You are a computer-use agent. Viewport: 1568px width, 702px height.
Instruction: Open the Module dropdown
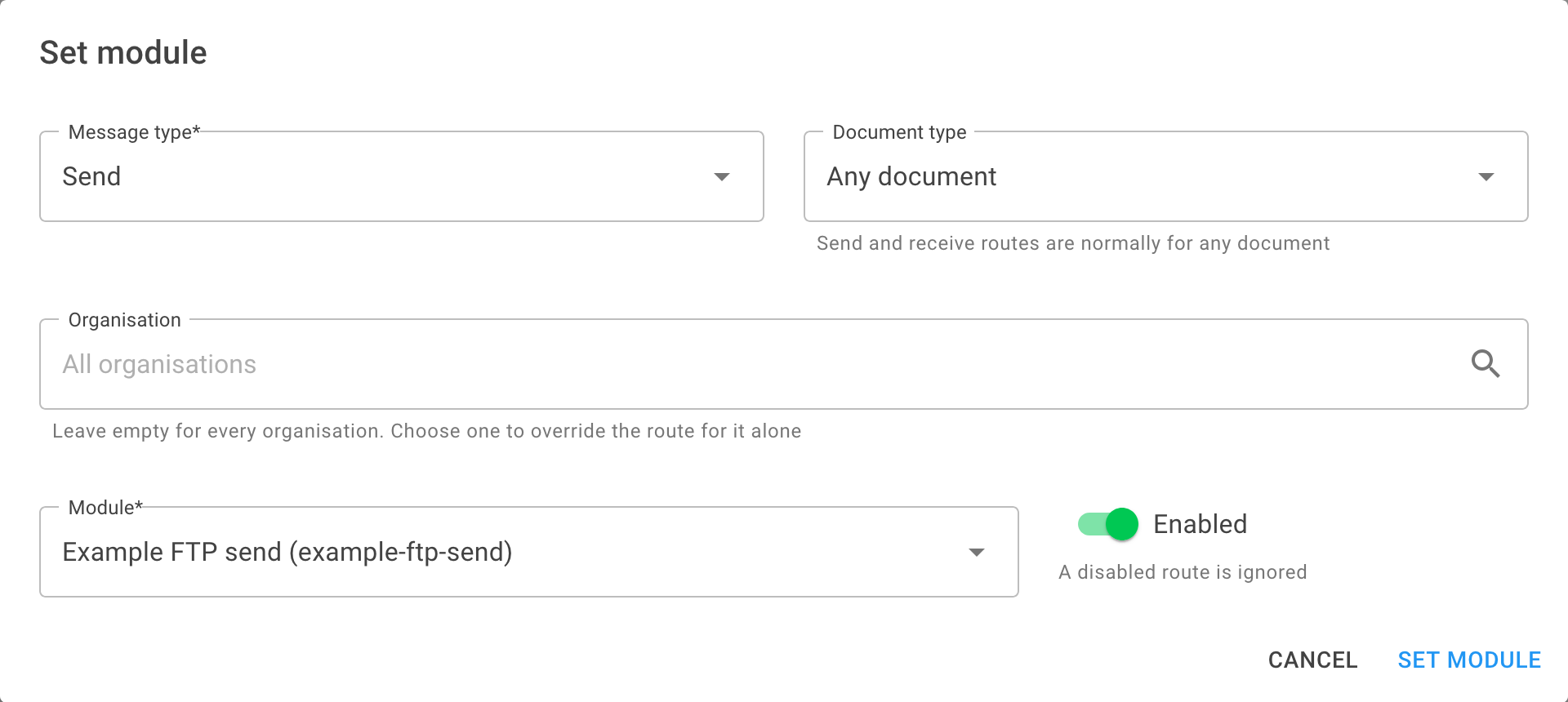[x=528, y=552]
